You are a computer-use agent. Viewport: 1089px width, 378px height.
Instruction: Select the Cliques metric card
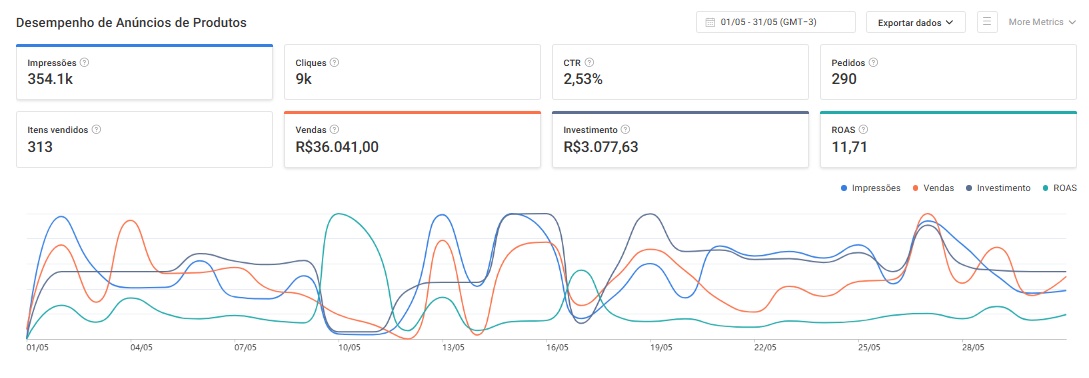413,72
